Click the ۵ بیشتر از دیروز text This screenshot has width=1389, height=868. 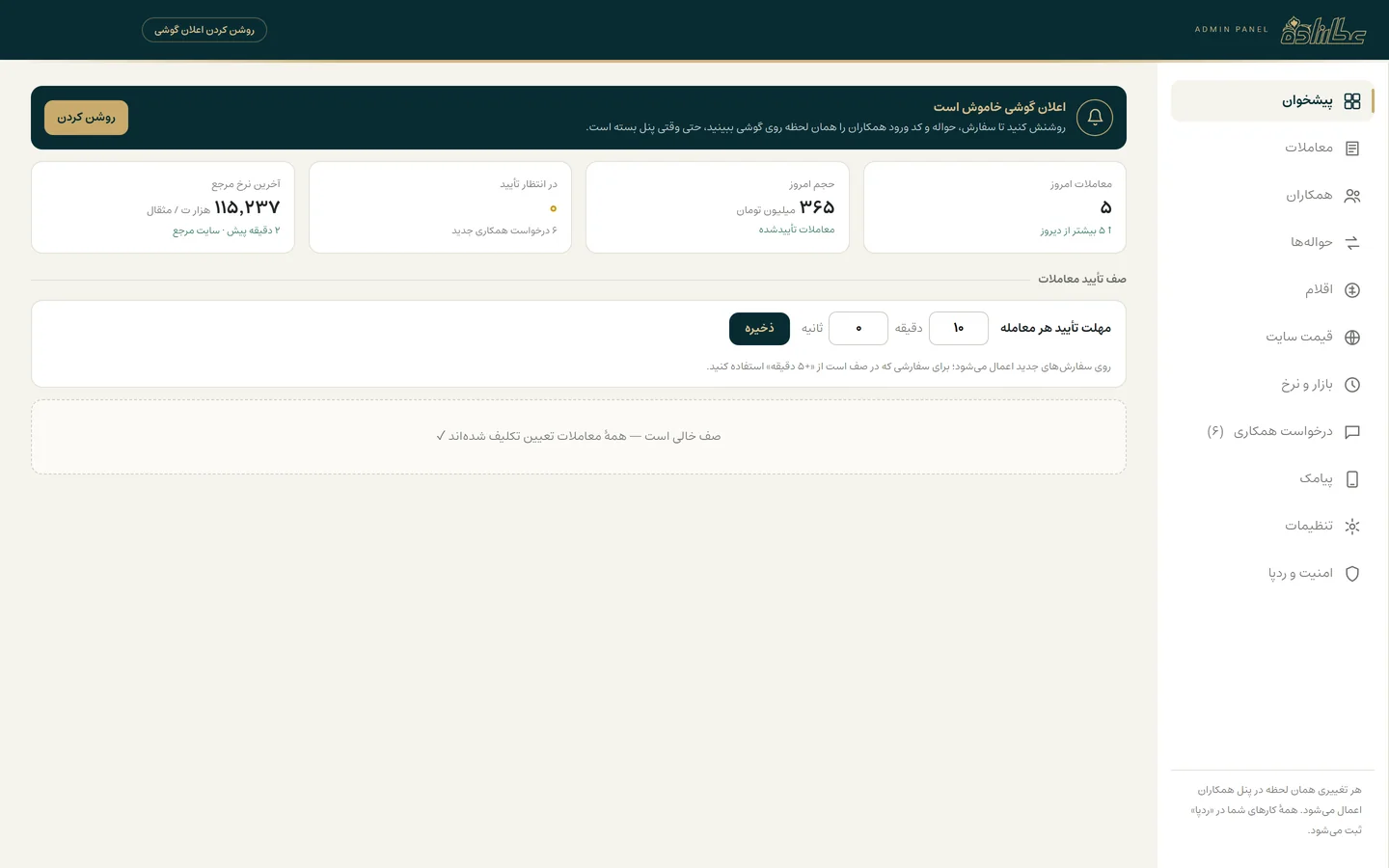1076,231
